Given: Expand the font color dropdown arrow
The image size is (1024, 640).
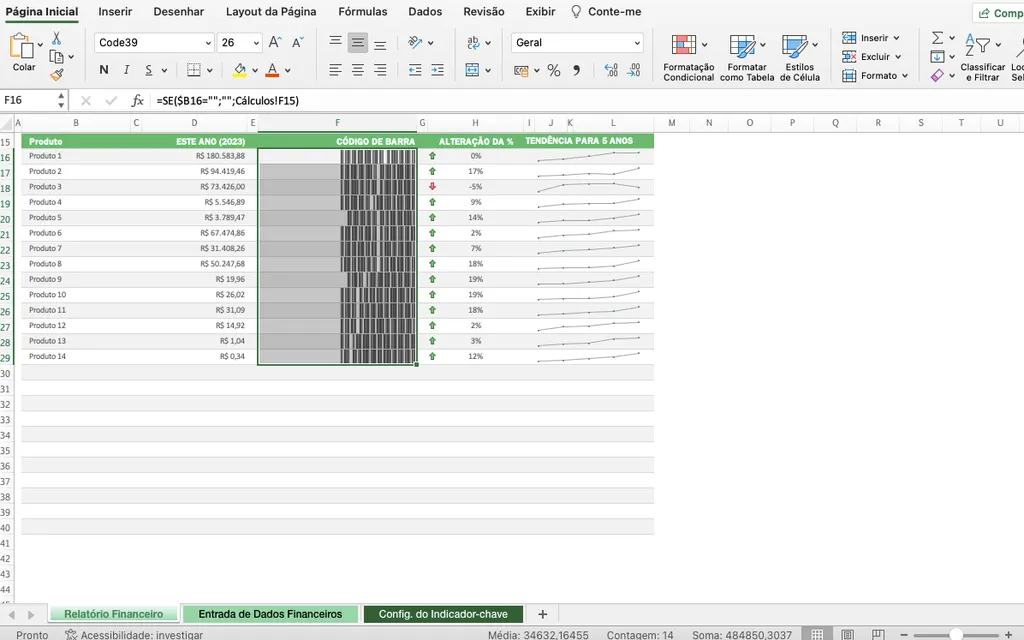Looking at the screenshot, I should click(x=287, y=71).
